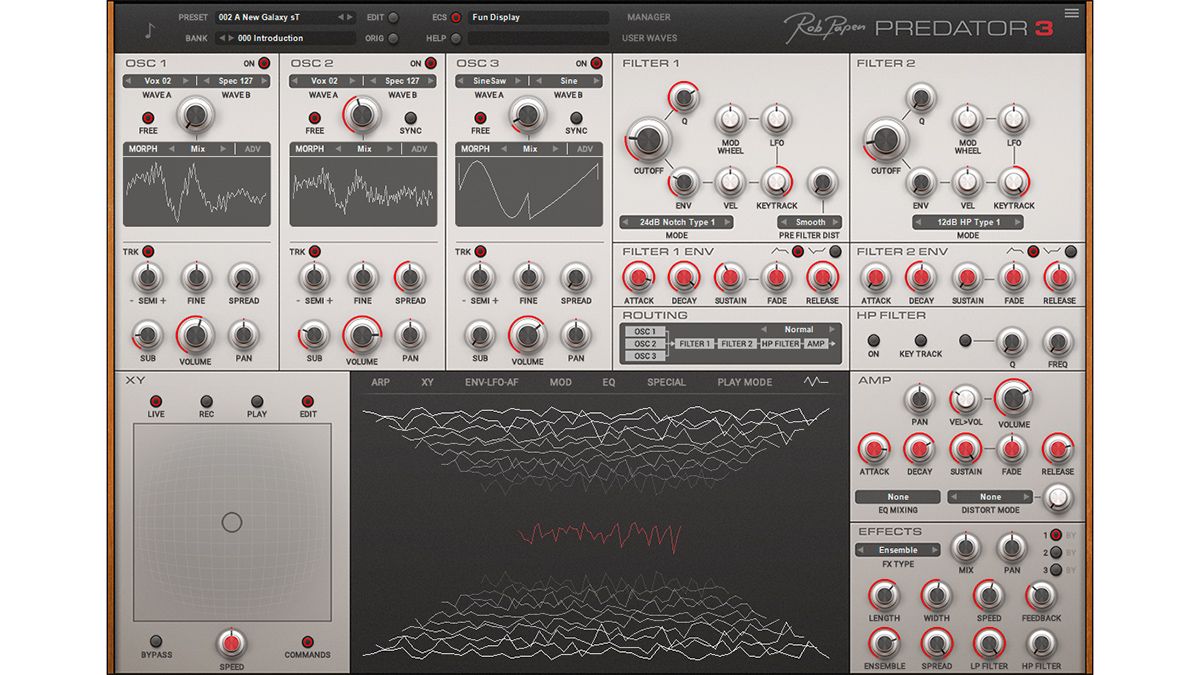Turn the CUTOFF knob in FILTER 1
The width and height of the screenshot is (1200, 675).
tap(650, 141)
